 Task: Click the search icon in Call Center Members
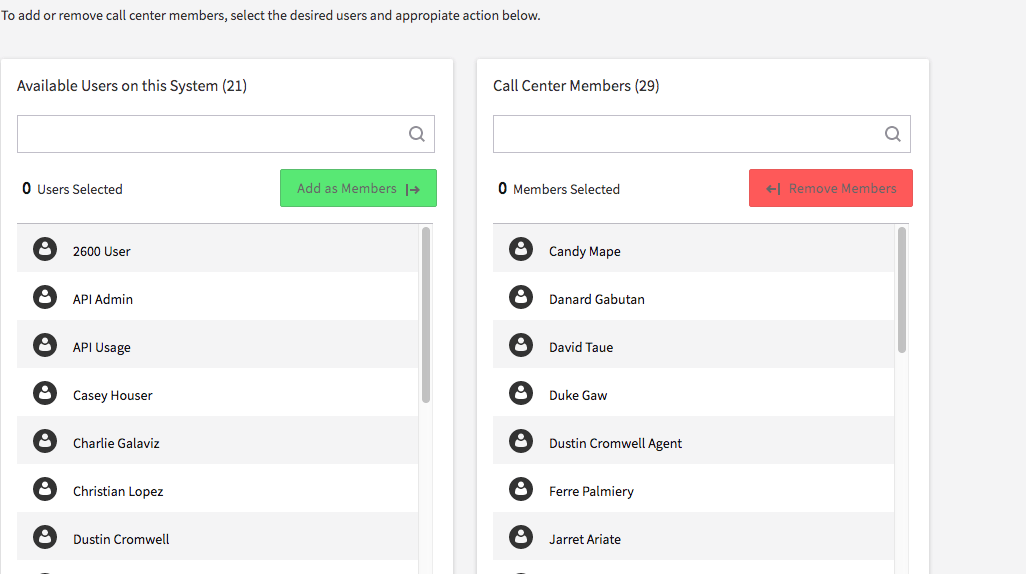pyautogui.click(x=893, y=134)
